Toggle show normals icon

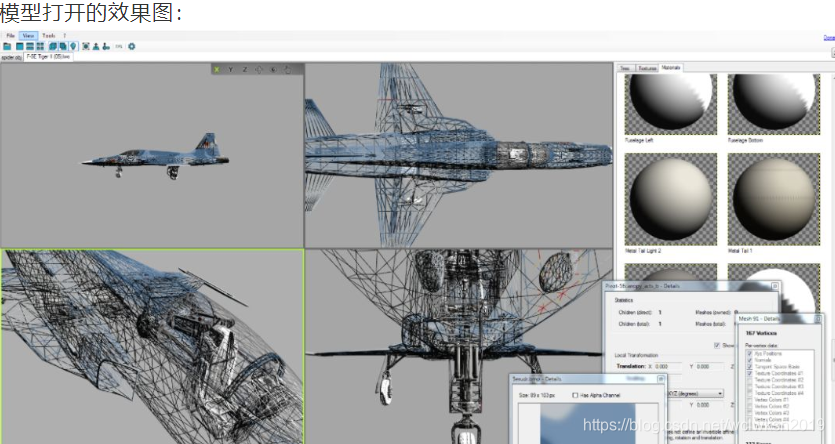96,46
